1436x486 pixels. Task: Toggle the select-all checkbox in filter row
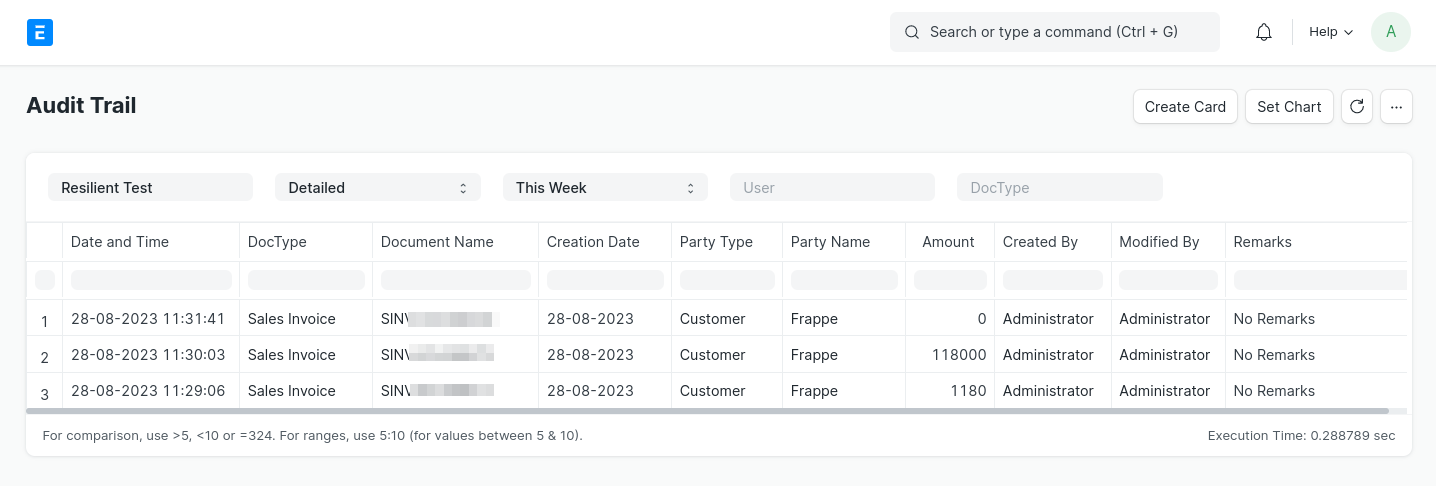[x=45, y=280]
